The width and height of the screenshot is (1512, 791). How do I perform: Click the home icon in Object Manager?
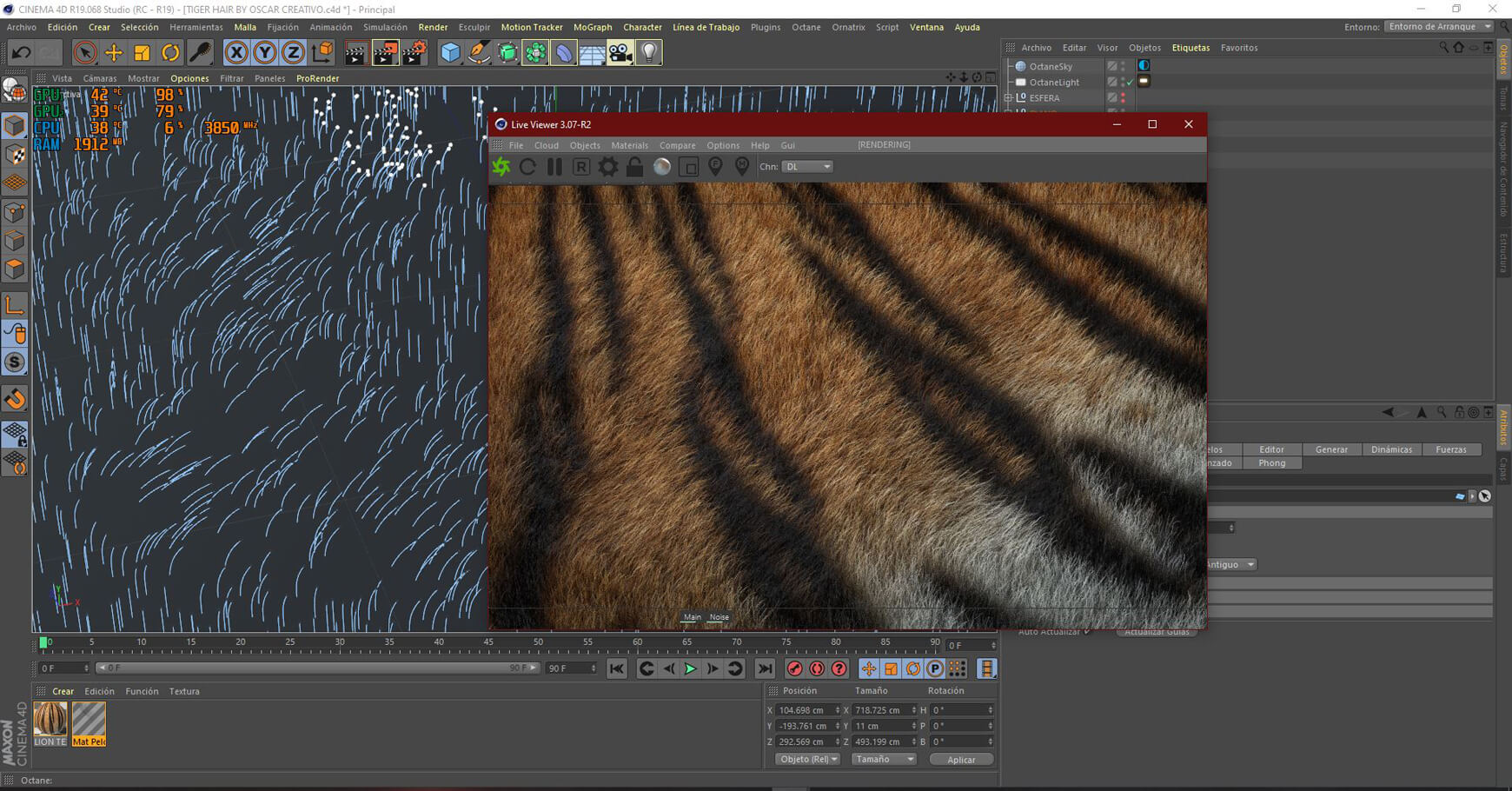1459,48
